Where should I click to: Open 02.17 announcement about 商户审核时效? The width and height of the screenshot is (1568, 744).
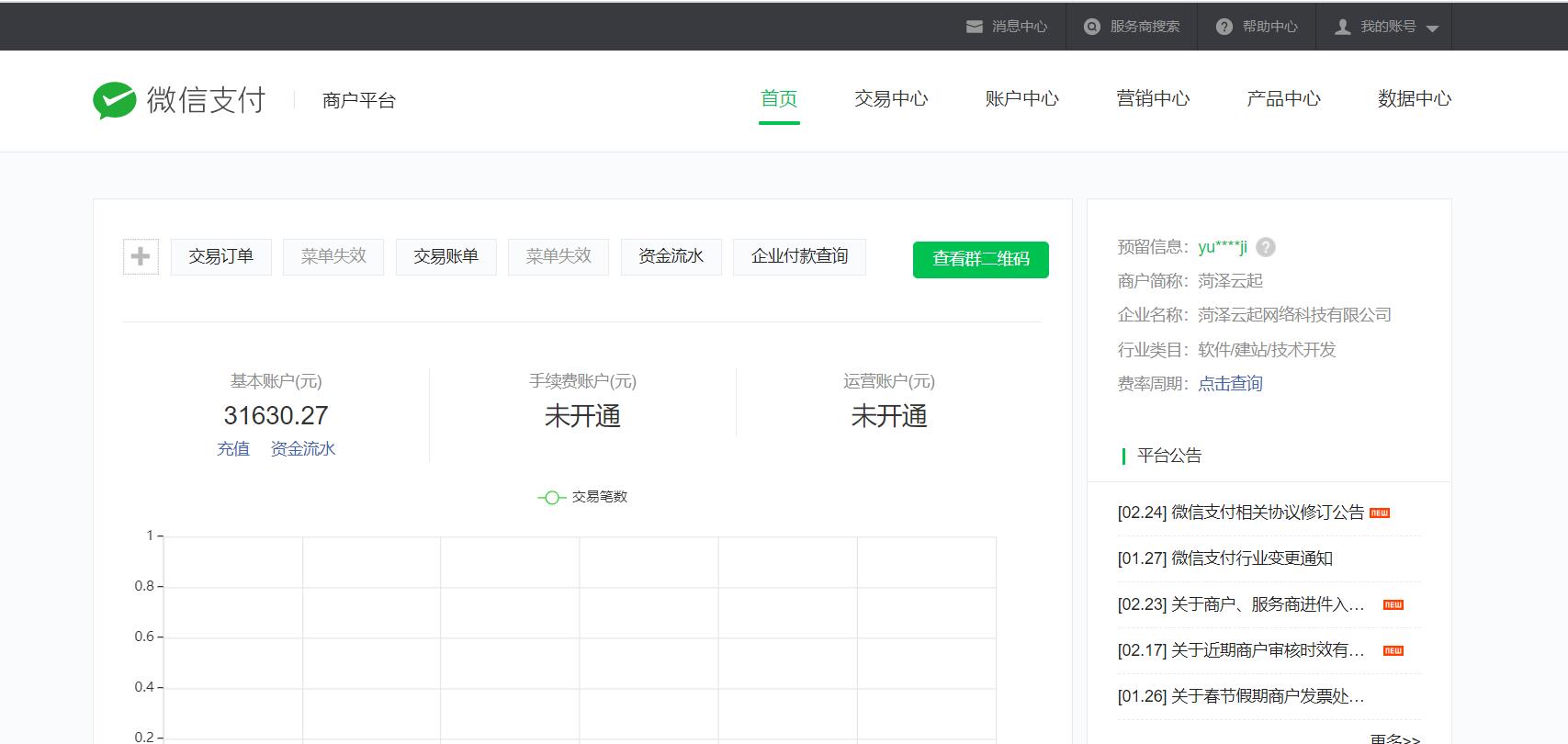[x=1241, y=650]
